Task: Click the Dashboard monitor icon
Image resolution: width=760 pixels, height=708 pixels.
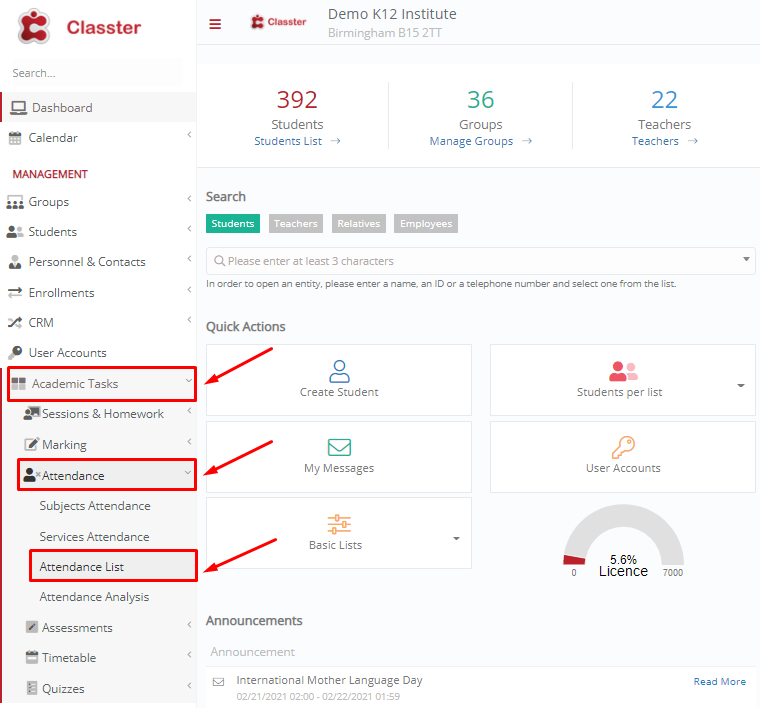Action: (18, 108)
